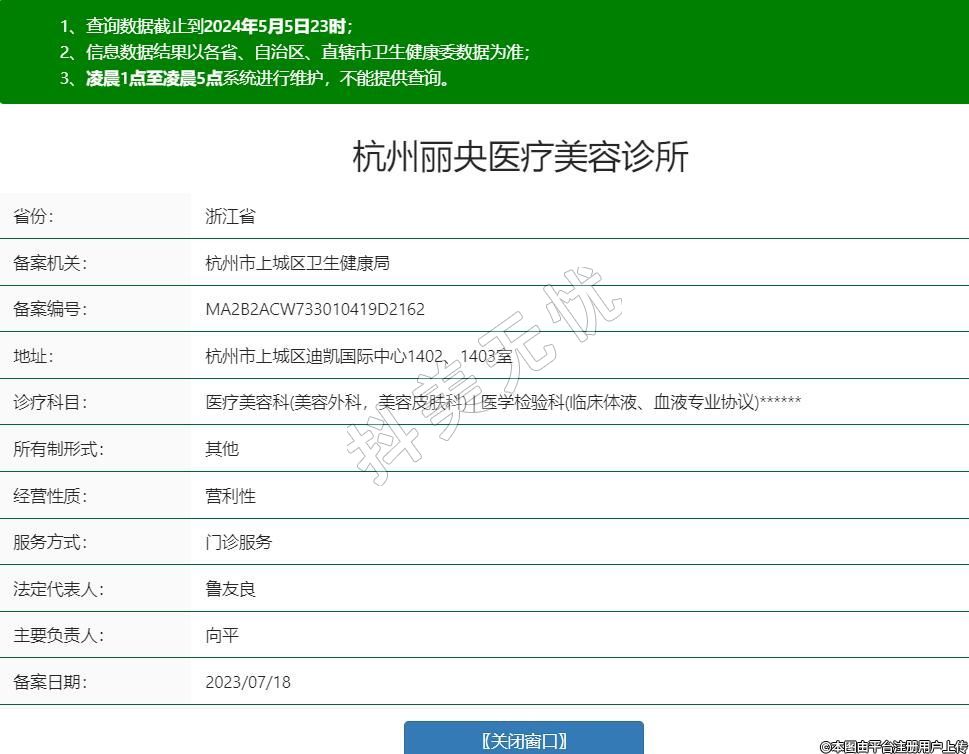Click the province value 浙江省
969x754 pixels.
click(230, 216)
